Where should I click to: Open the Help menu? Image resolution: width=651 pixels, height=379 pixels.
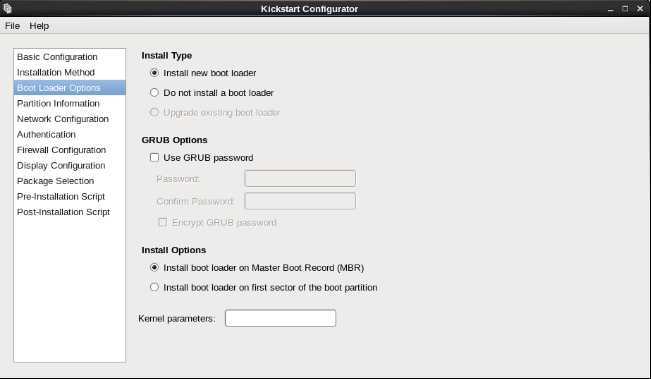click(39, 26)
